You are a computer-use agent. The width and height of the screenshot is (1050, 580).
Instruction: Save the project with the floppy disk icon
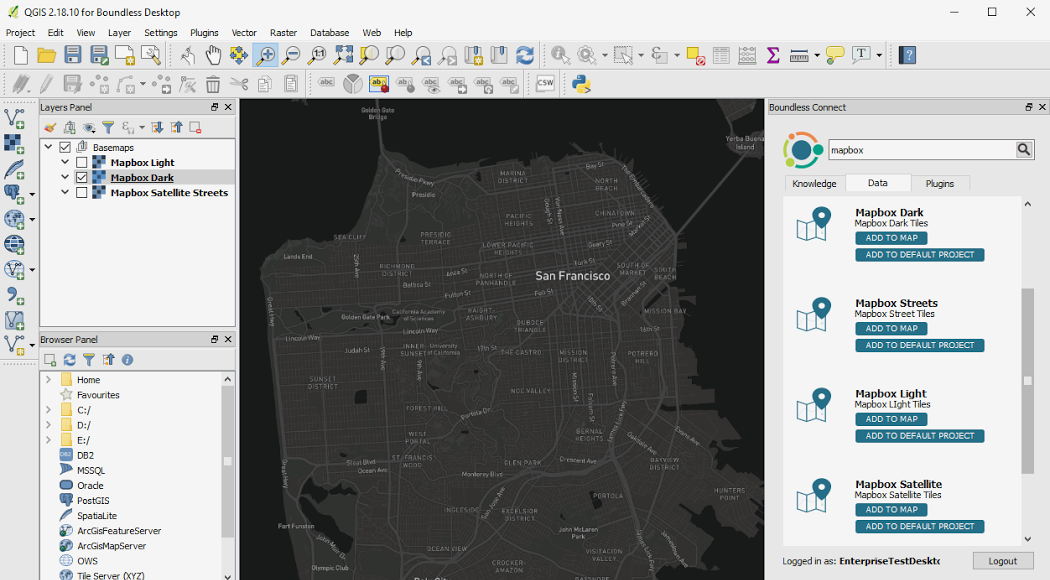(x=72, y=56)
